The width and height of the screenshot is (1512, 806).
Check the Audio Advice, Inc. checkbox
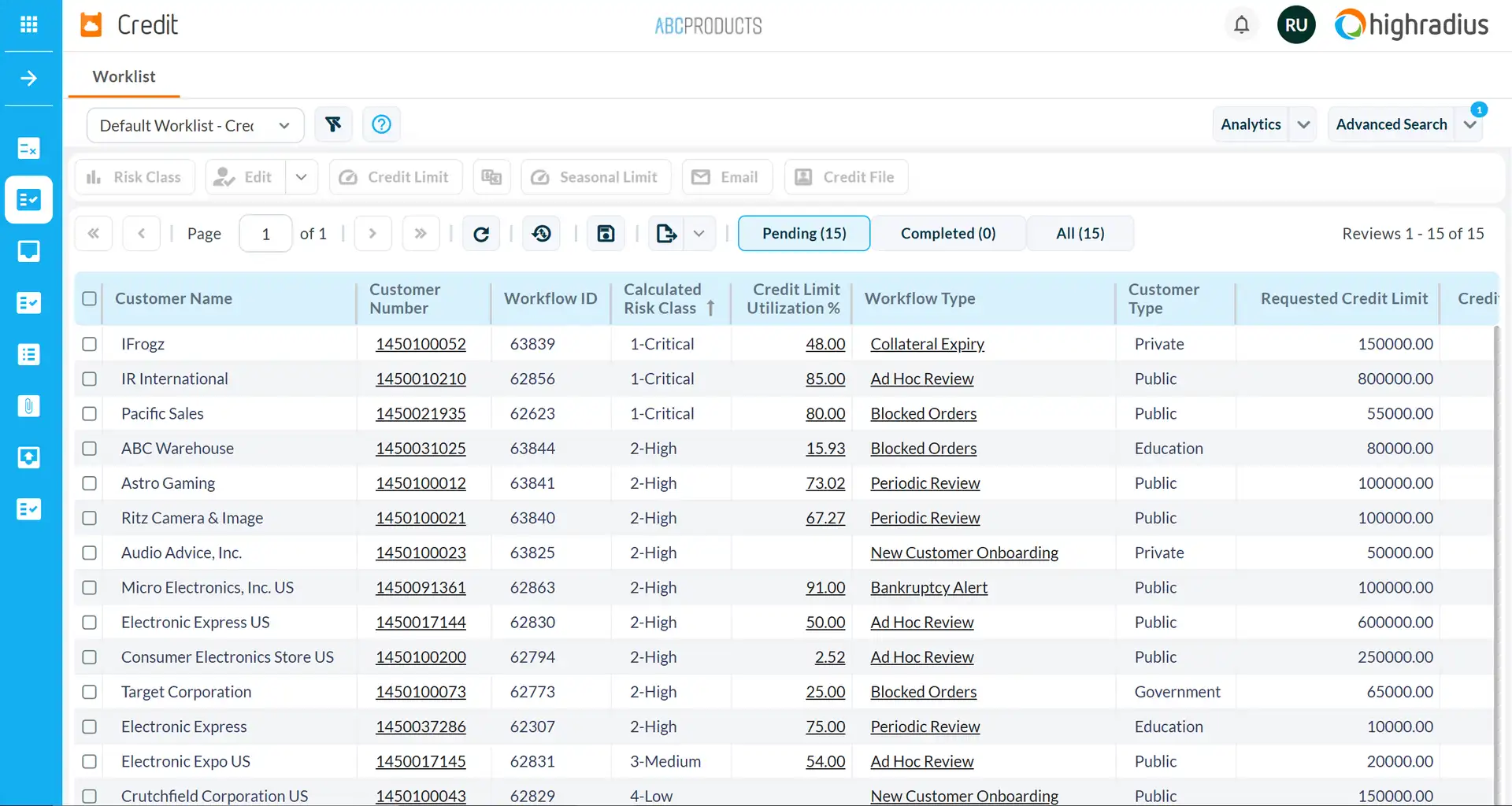[90, 553]
